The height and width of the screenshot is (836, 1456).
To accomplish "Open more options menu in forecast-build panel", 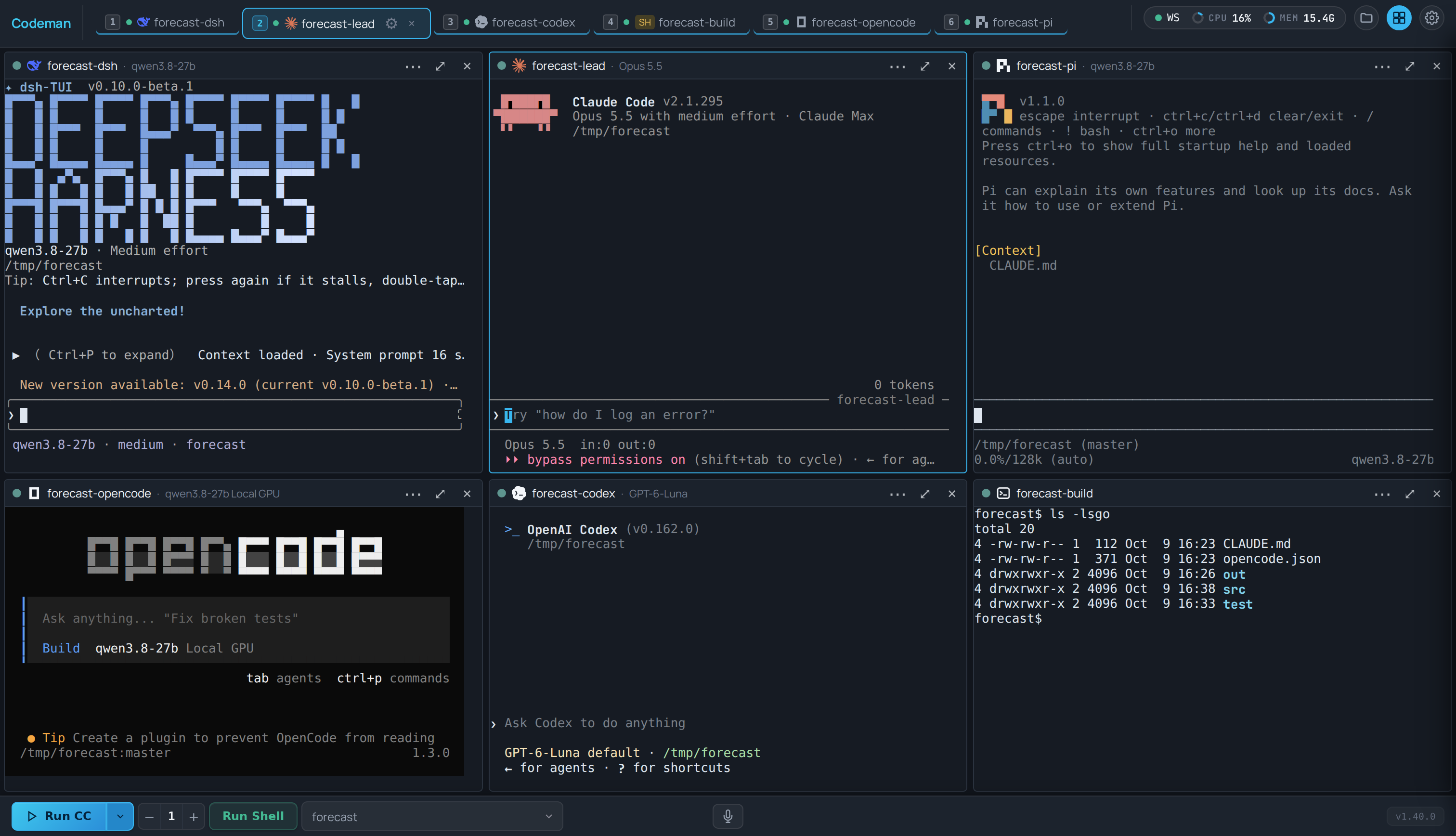I will point(1382,494).
